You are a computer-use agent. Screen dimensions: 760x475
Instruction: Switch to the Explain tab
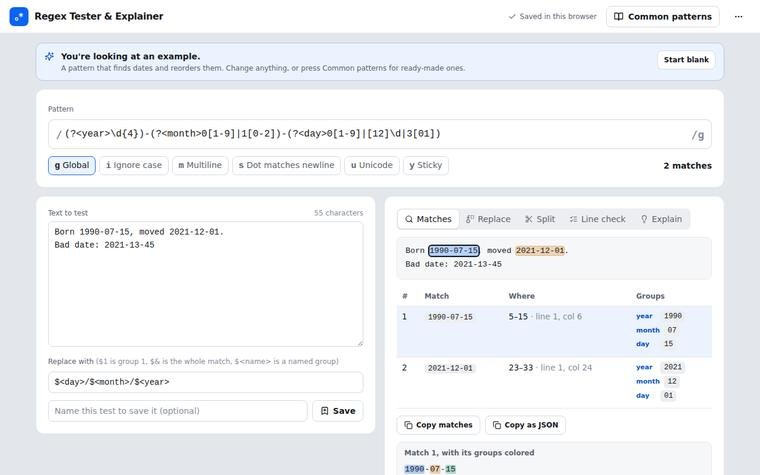click(661, 219)
